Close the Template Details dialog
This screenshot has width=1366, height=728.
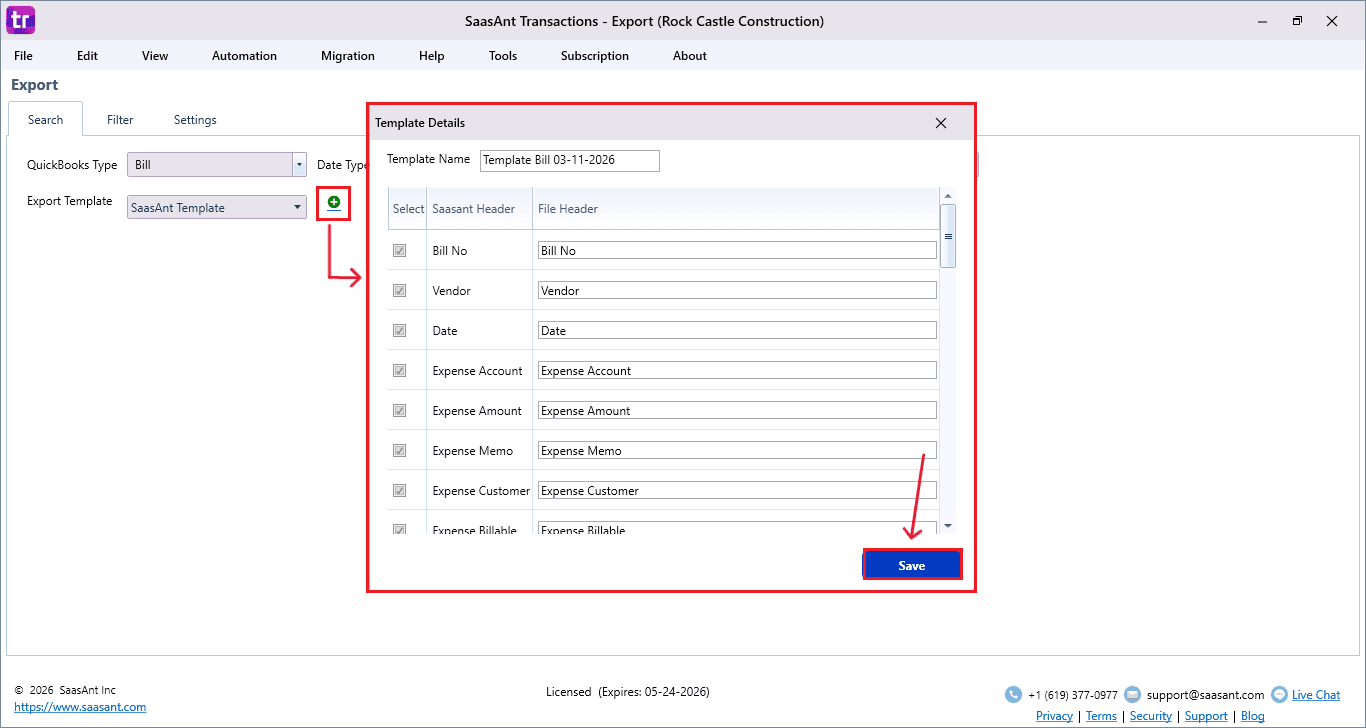click(x=940, y=123)
